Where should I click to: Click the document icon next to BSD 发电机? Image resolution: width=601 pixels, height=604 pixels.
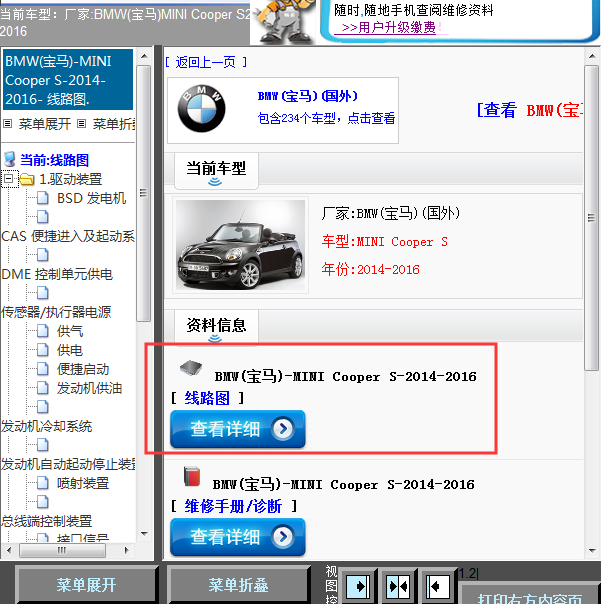pos(43,198)
